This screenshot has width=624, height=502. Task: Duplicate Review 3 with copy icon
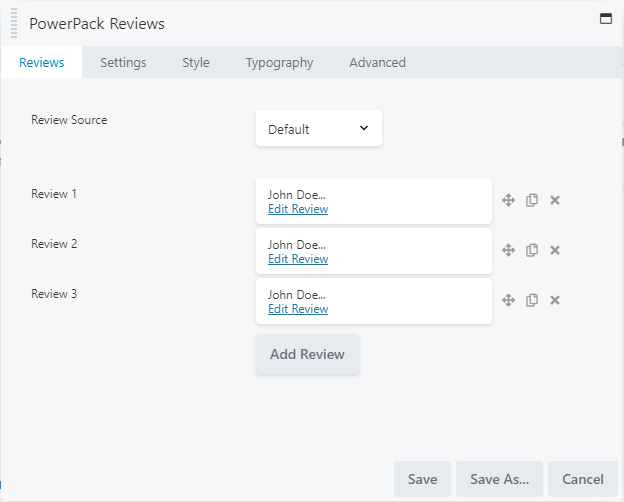(532, 300)
